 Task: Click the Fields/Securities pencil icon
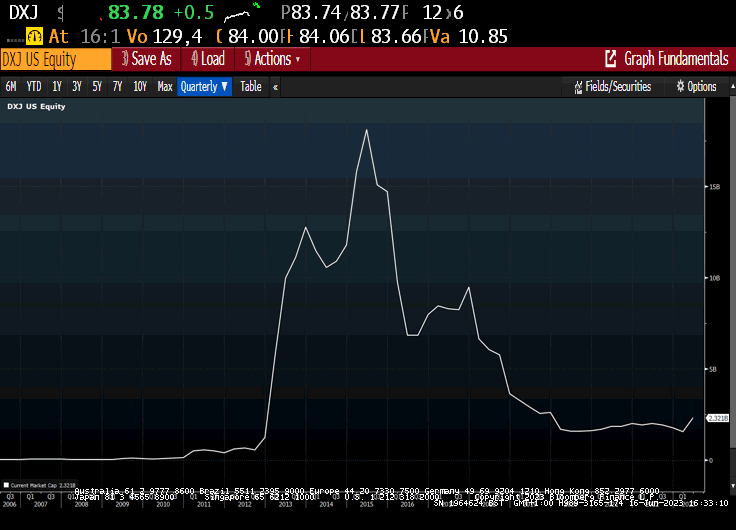[x=579, y=87]
